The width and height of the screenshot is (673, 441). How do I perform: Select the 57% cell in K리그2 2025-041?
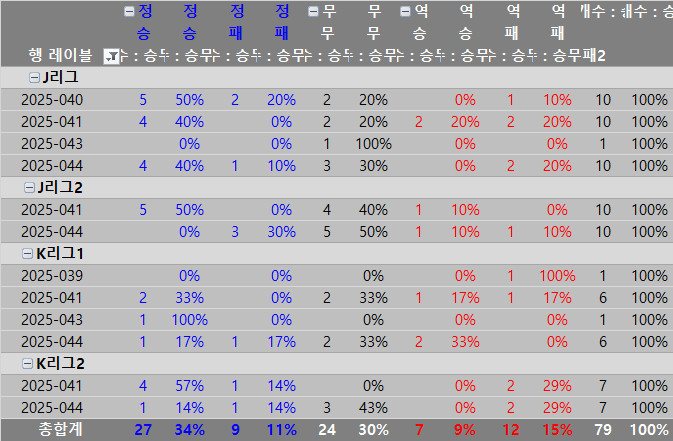pos(189,386)
